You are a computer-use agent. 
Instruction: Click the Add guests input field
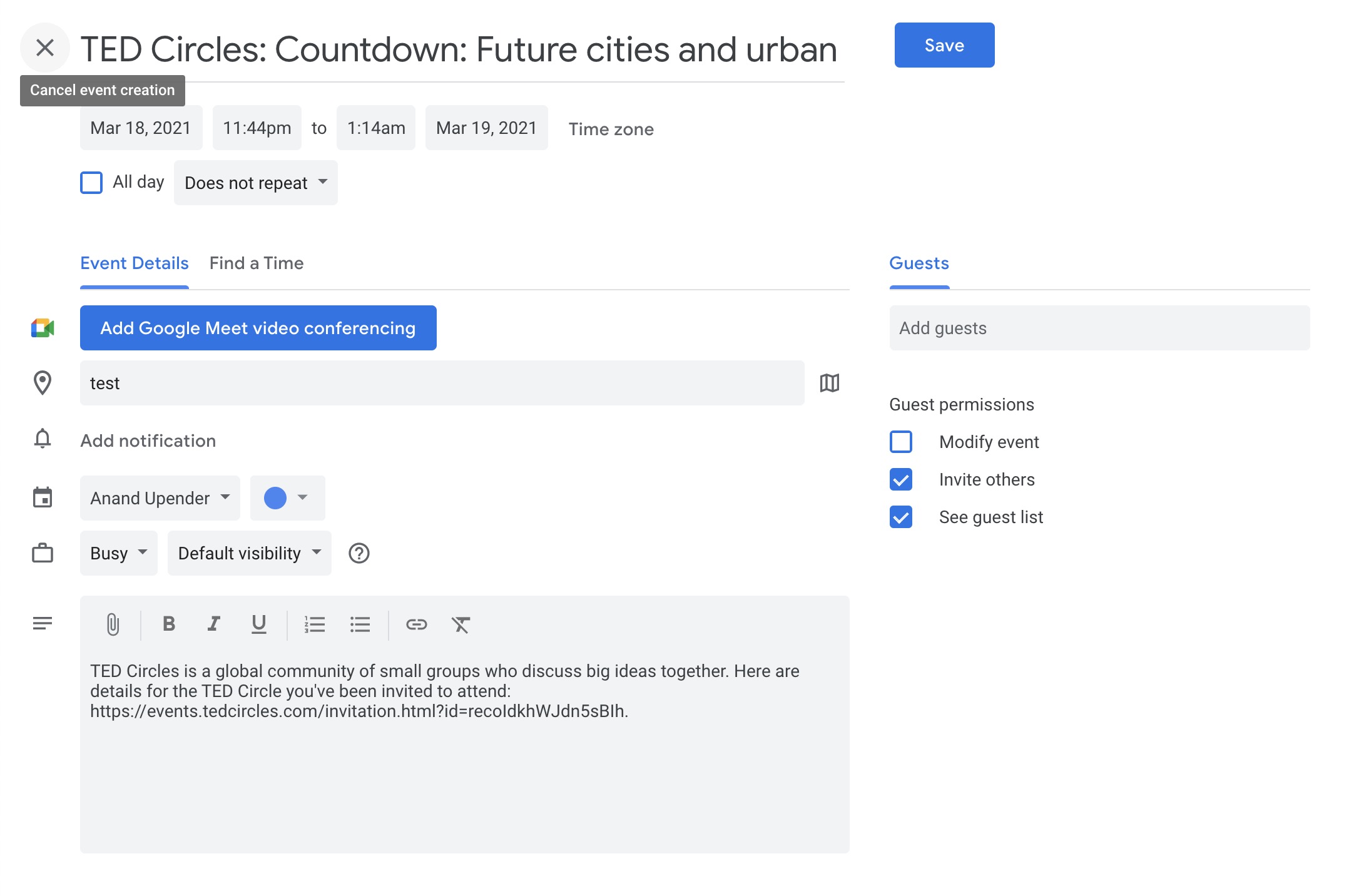[x=1100, y=328]
